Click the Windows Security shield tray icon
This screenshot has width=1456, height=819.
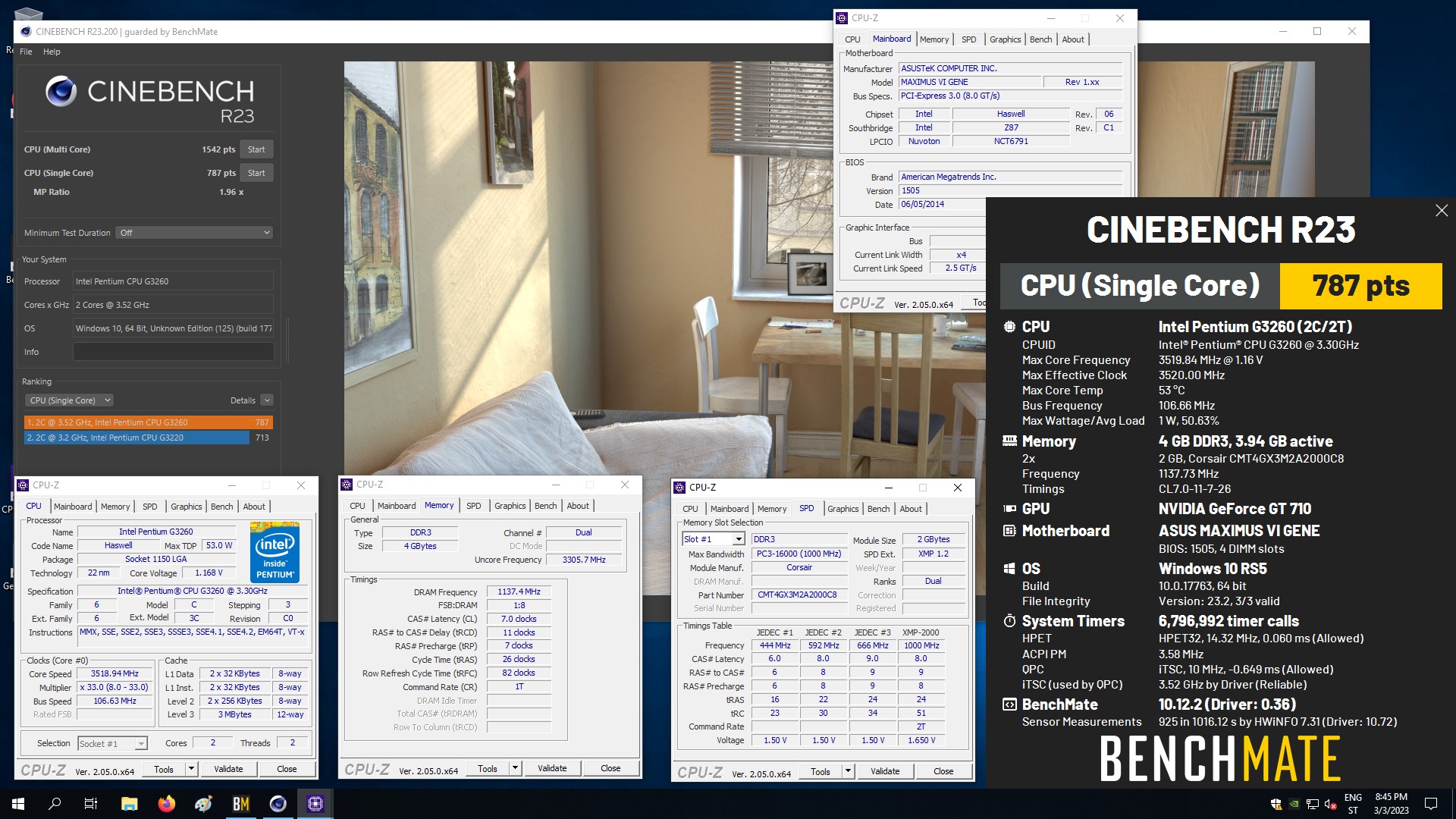click(x=1276, y=805)
